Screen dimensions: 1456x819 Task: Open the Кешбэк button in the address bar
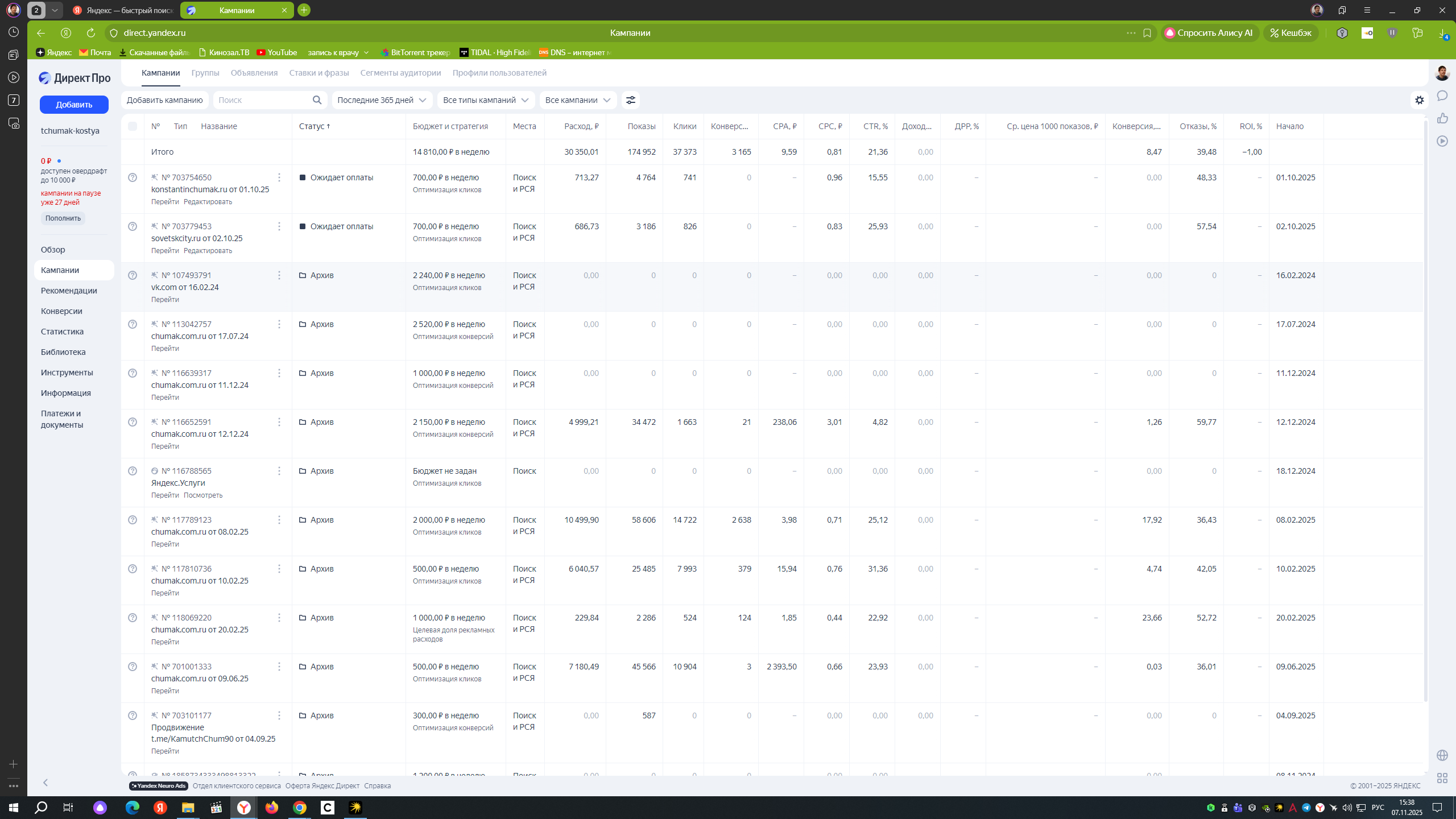click(x=1290, y=33)
